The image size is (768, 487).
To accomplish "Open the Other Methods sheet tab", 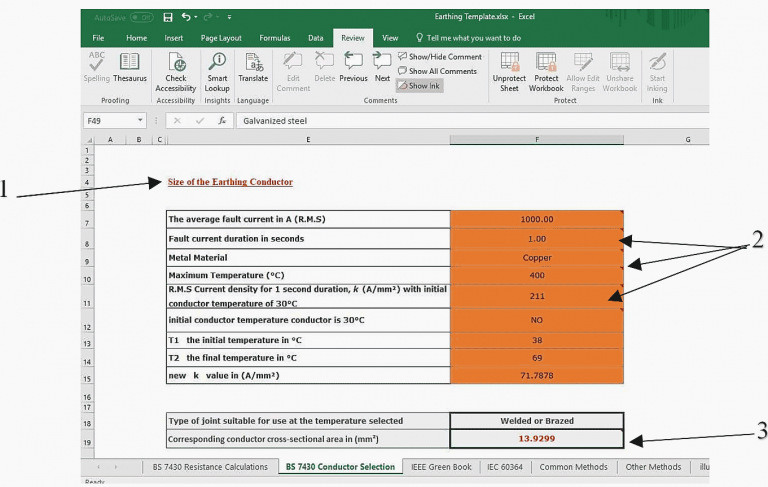I will click(x=653, y=467).
